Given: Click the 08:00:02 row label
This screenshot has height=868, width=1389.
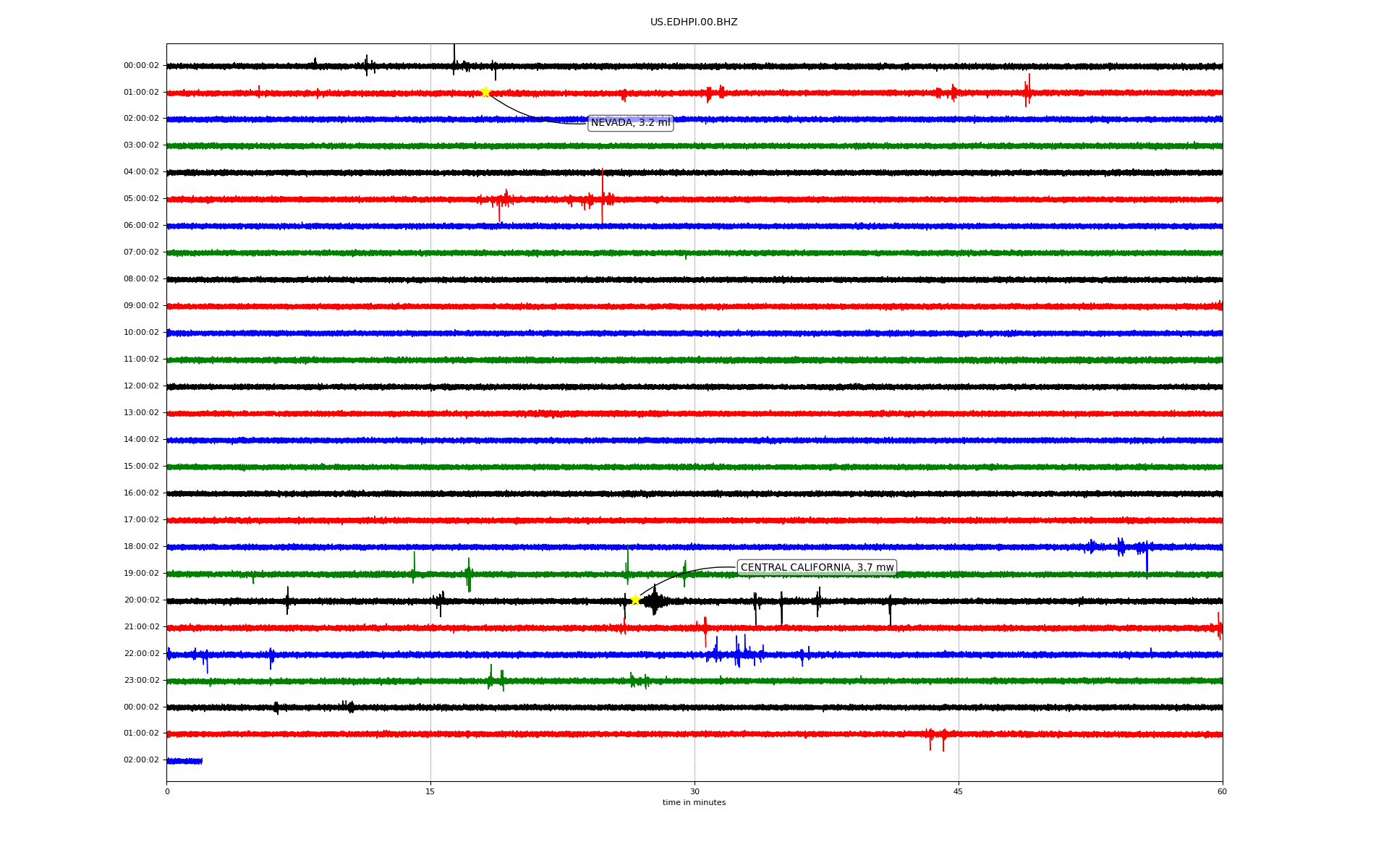Looking at the screenshot, I should (141, 279).
